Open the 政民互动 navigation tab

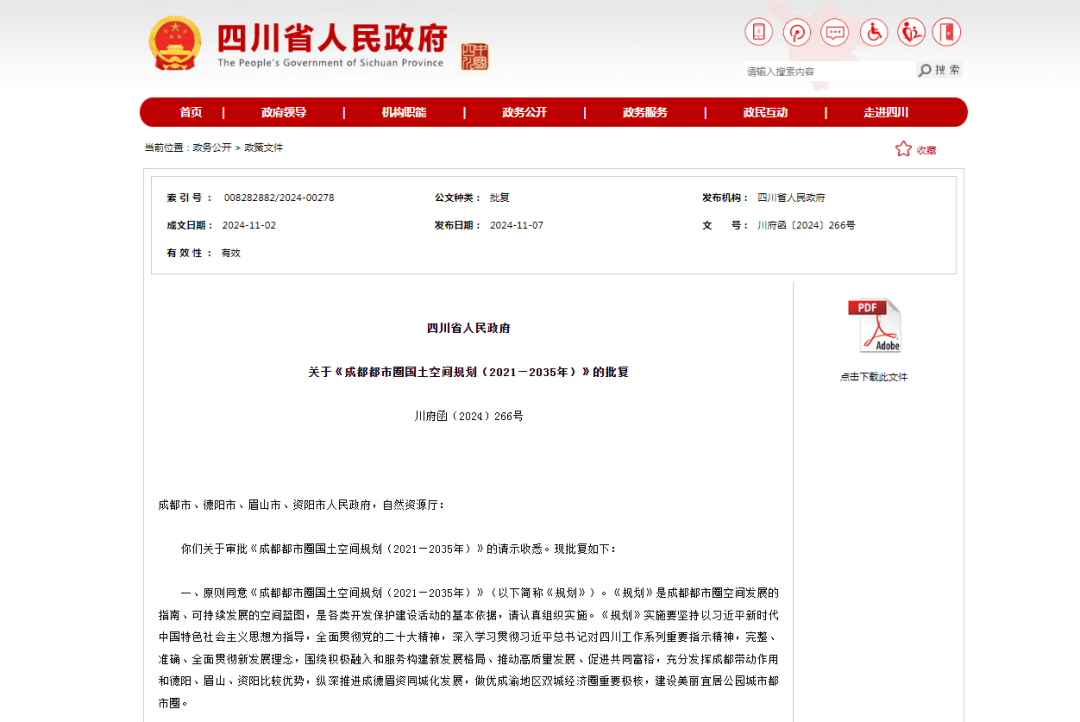point(766,112)
